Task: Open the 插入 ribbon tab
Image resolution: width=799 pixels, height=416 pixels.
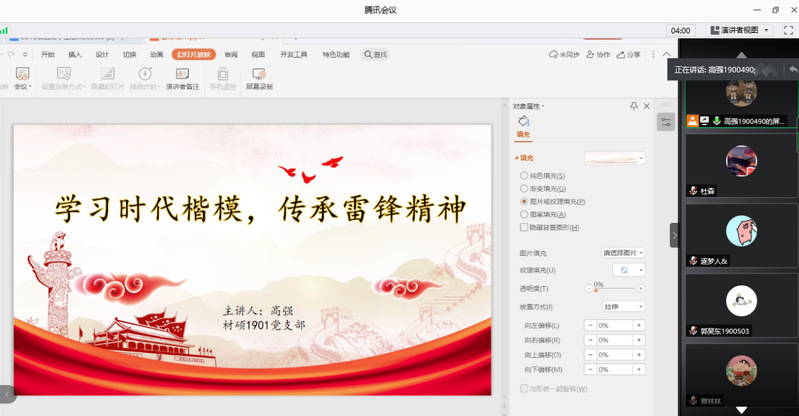Action: coord(75,54)
